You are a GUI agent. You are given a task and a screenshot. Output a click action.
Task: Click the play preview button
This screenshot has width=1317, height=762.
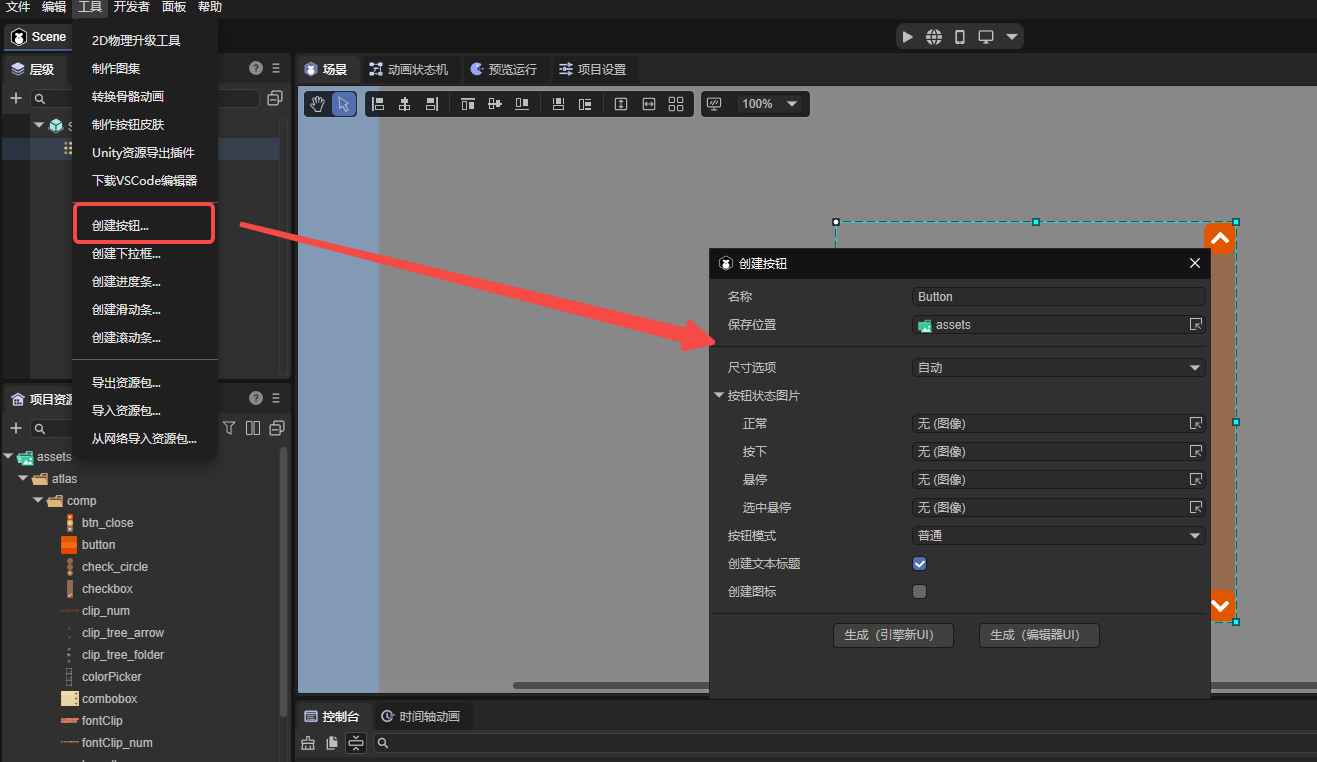pyautogui.click(x=908, y=37)
